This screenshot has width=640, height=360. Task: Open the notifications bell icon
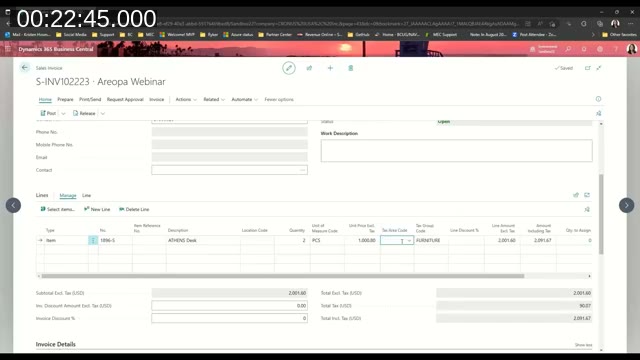(584, 49)
